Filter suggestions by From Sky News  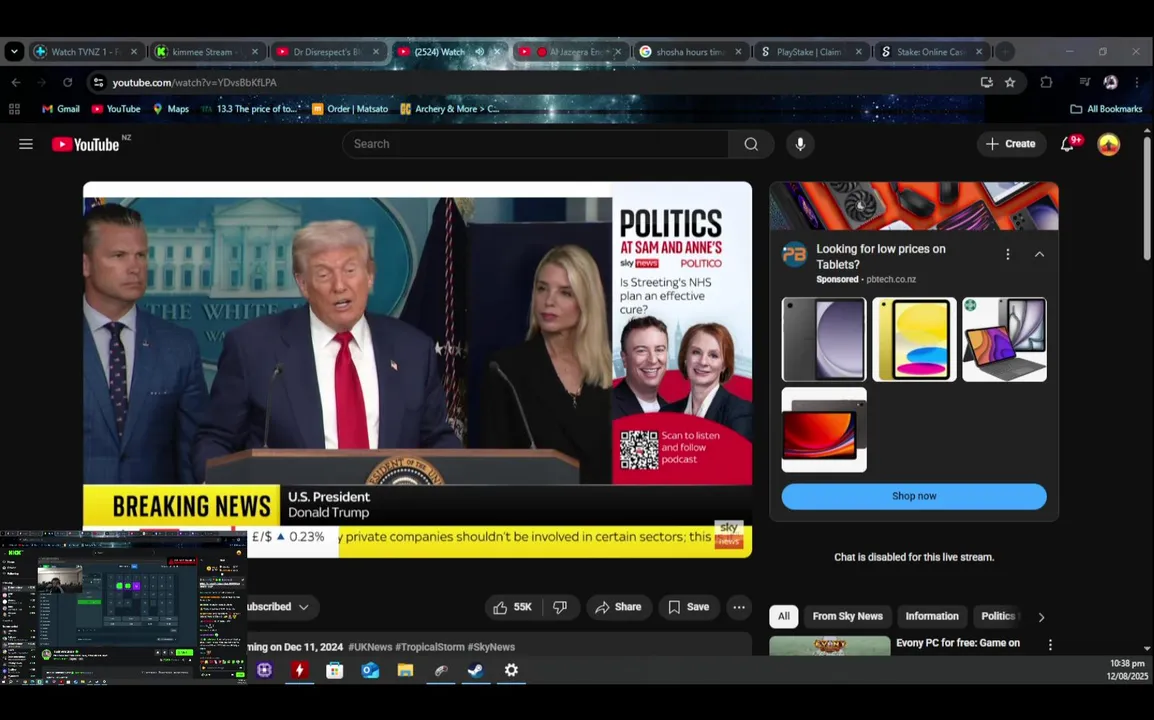pos(847,617)
